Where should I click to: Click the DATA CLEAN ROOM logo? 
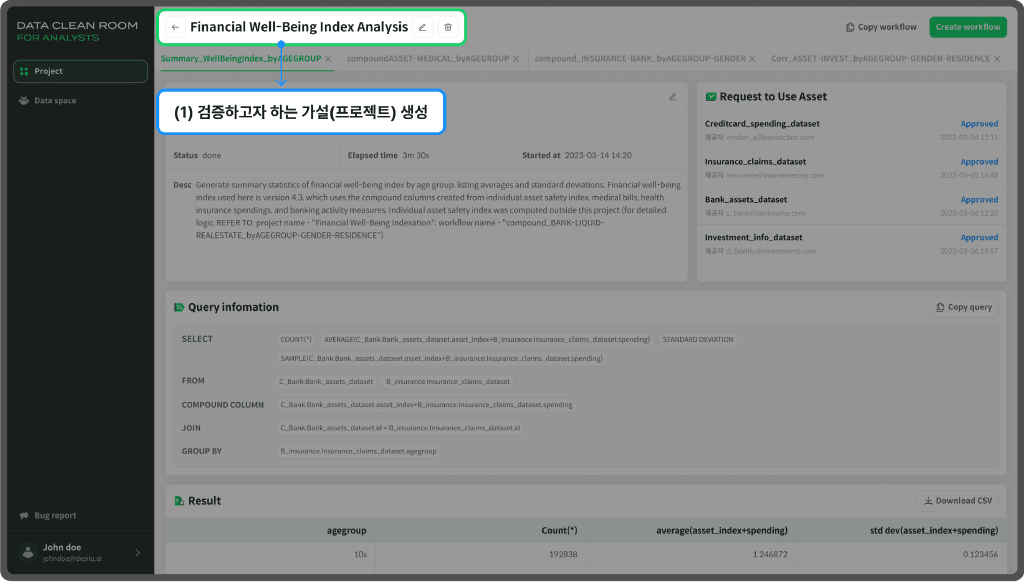coord(77,31)
